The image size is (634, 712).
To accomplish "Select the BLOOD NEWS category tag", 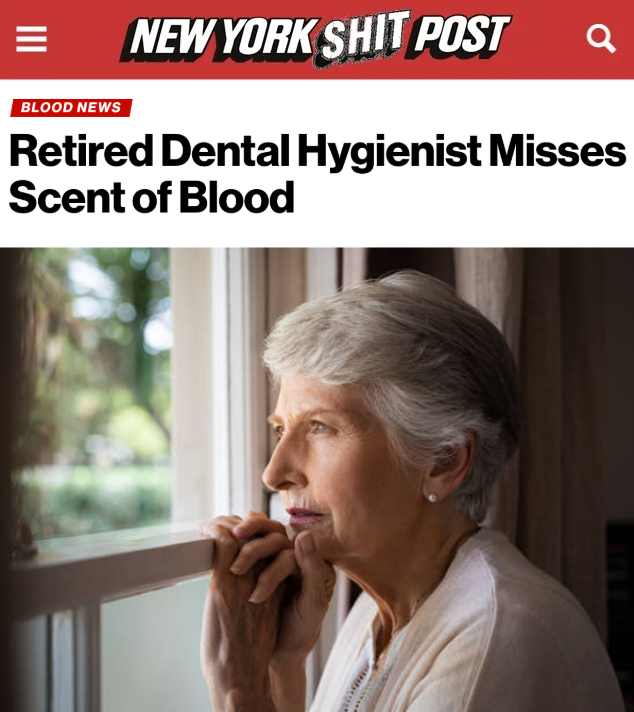I will (71, 108).
